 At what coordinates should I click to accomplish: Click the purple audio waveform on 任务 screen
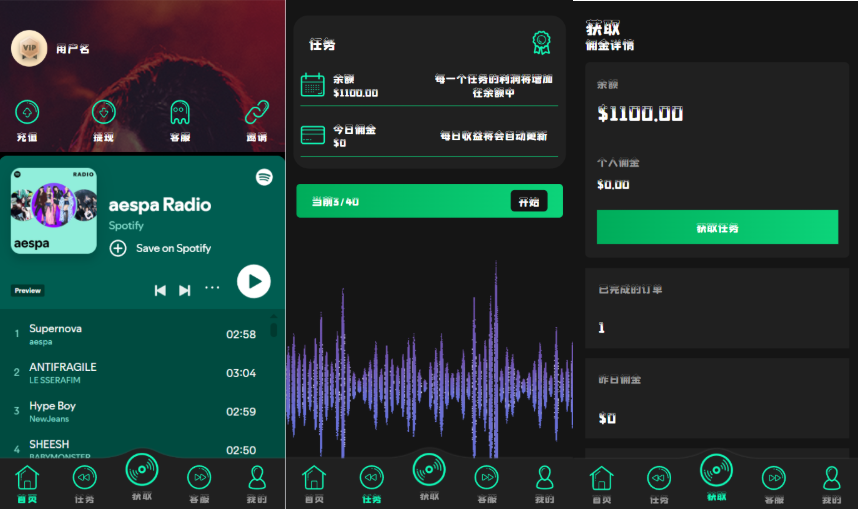tap(430, 361)
